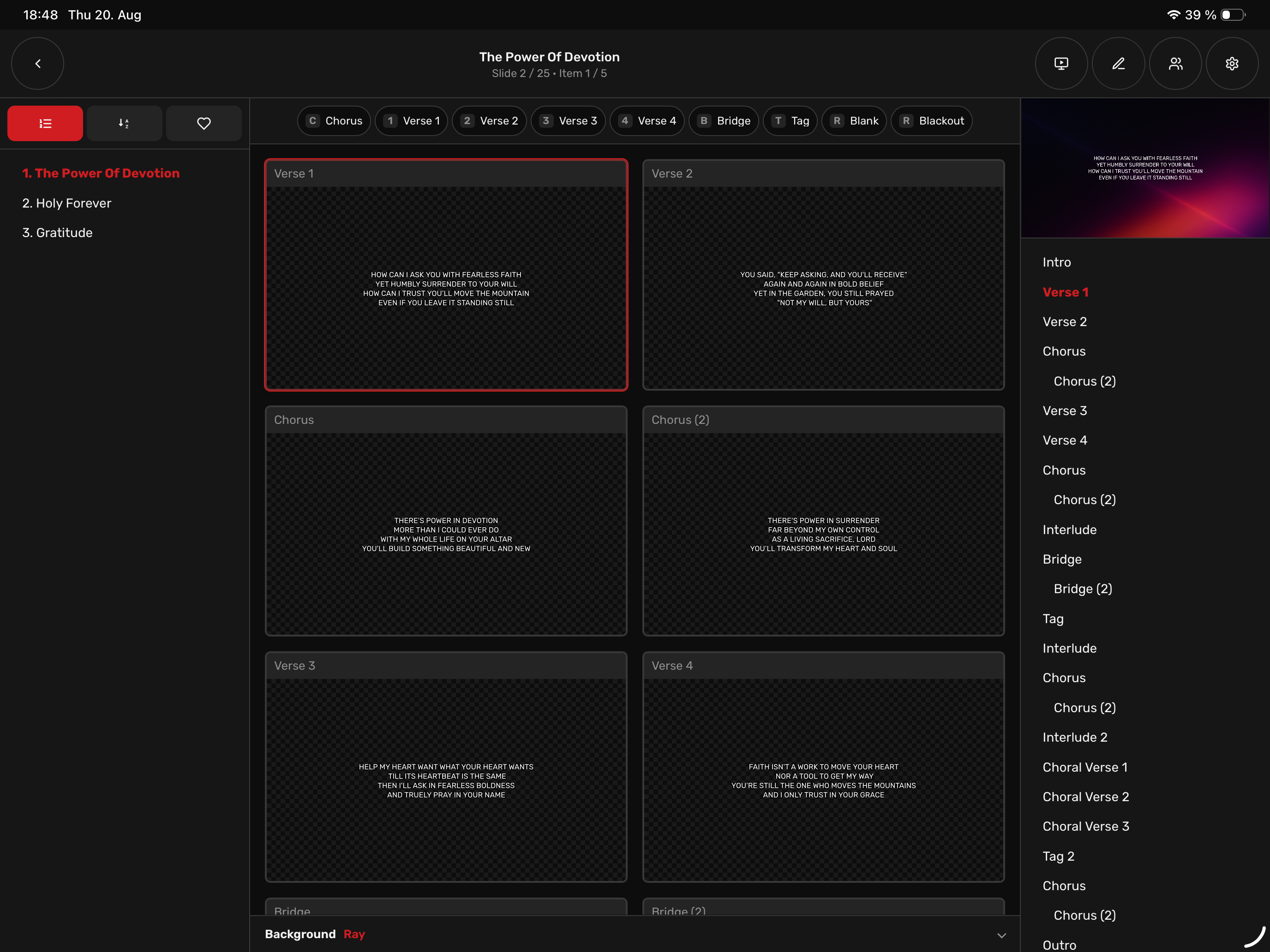Go to Outro in arrangement list
The height and width of the screenshot is (952, 1270).
pyautogui.click(x=1059, y=945)
